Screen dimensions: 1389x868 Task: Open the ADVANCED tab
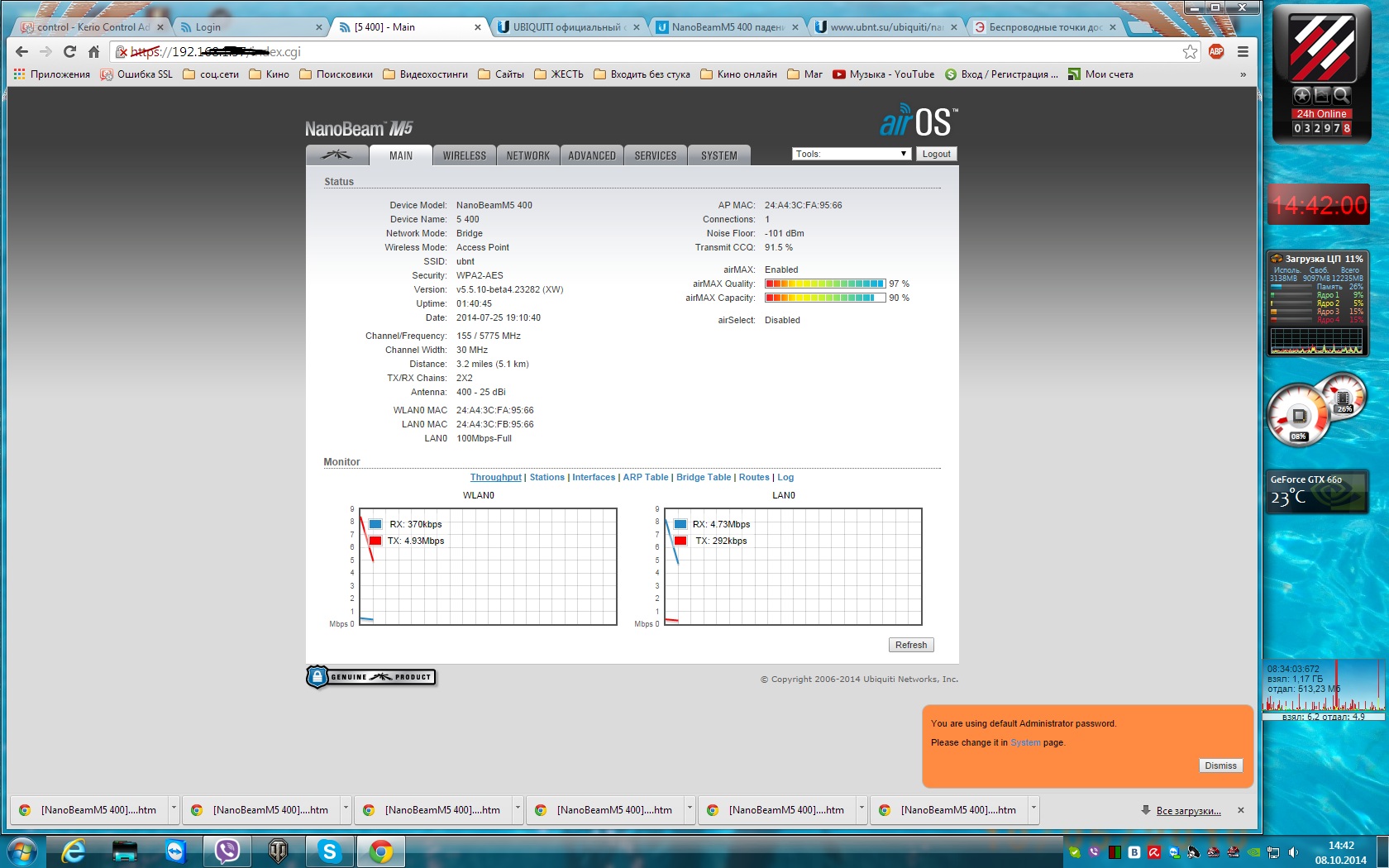pos(592,155)
